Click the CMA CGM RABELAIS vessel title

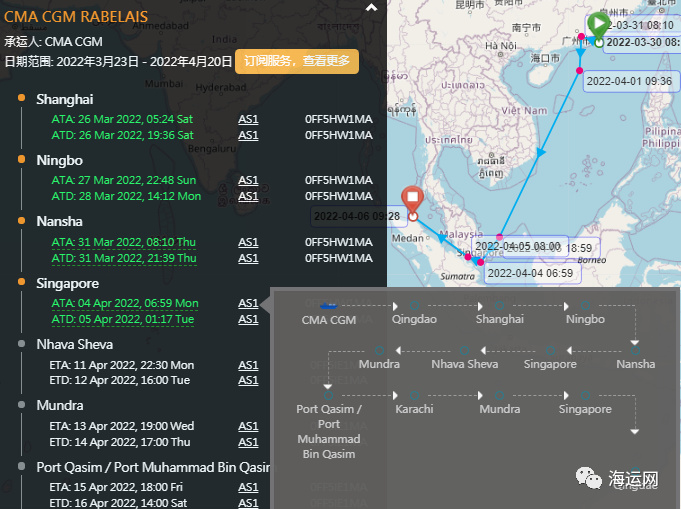76,17
